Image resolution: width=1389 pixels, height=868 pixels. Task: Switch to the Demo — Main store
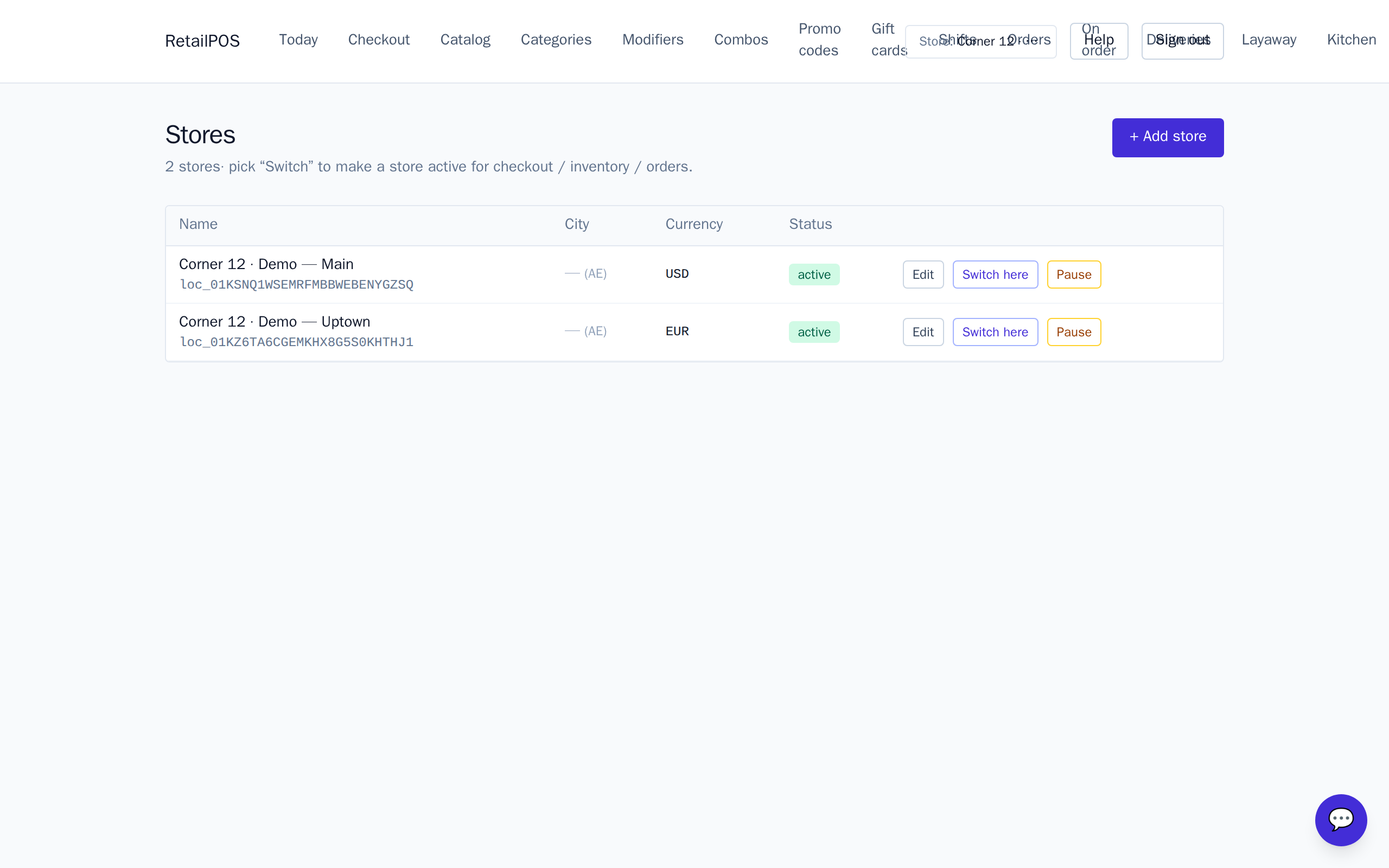995,275
